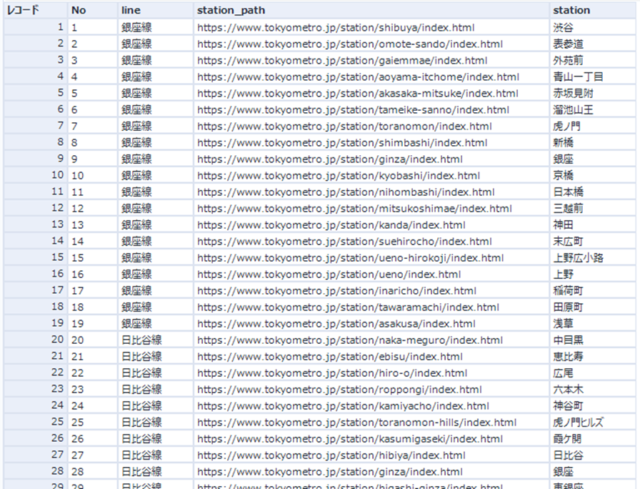Image resolution: width=640 pixels, height=489 pixels.
Task: Click the station cell '渋谷'
Action: (x=593, y=27)
